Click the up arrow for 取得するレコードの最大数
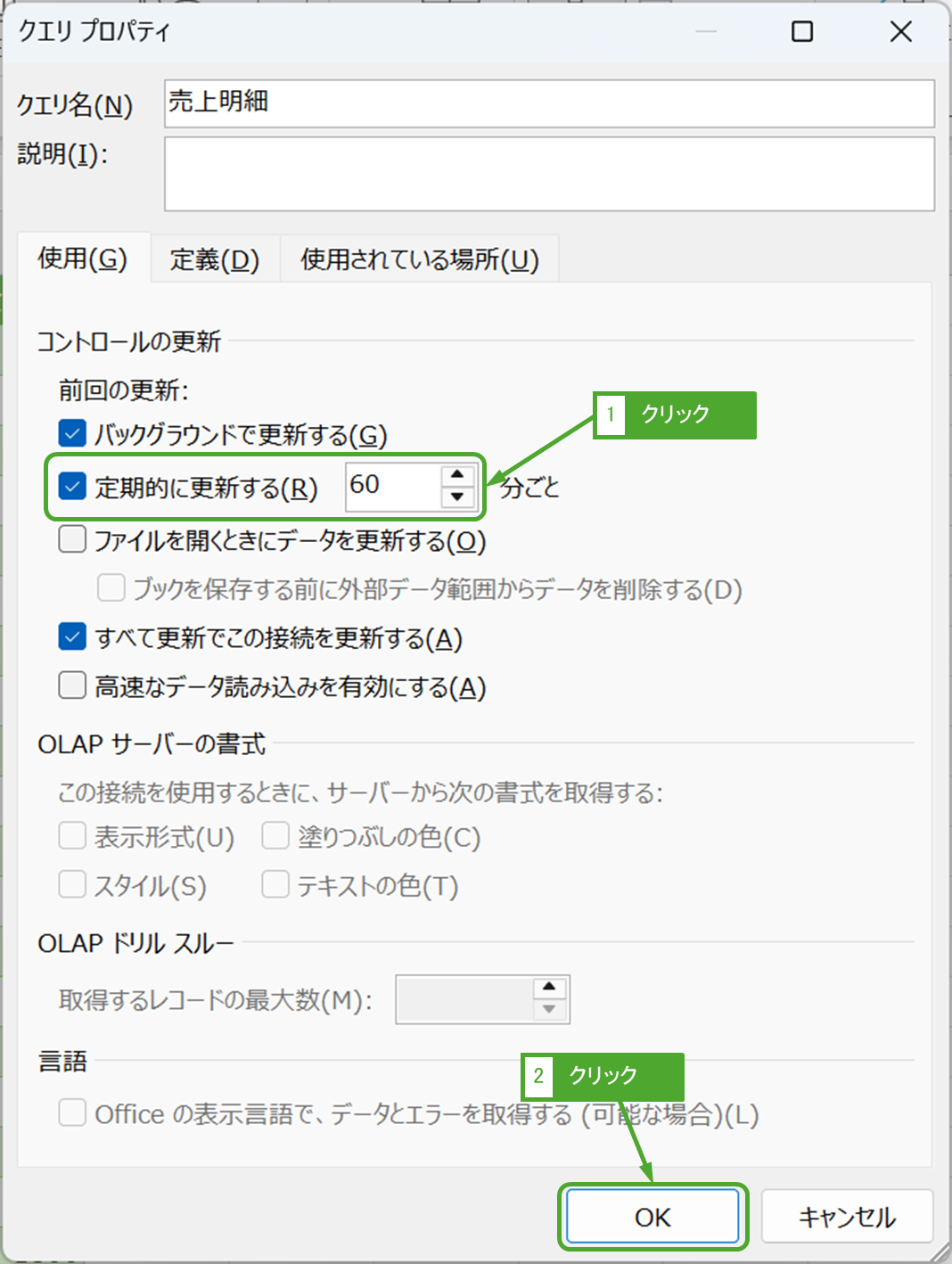Viewport: 952px width, 1264px height. 550,988
